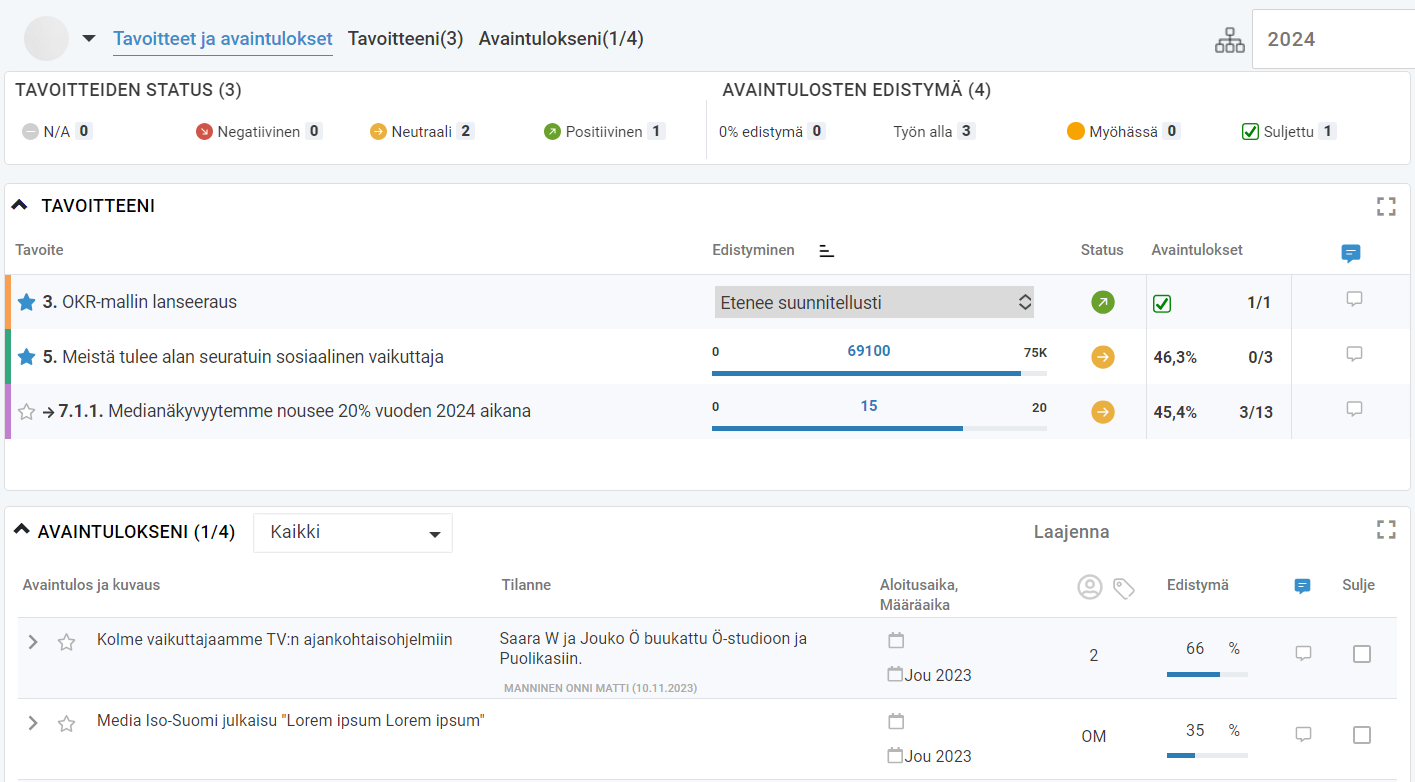Click the sort icon next to Edistyminen
This screenshot has height=782, width=1415.
[x=826, y=251]
